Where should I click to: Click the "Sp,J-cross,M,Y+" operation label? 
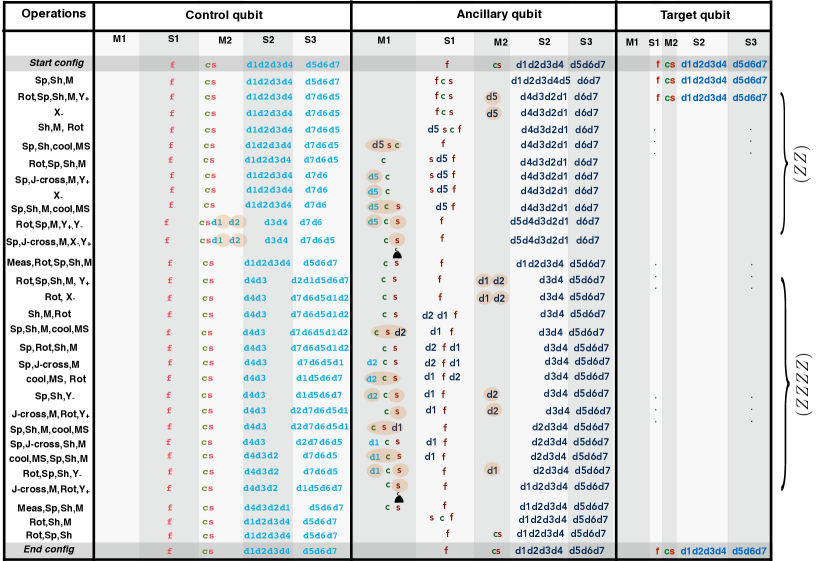[52, 180]
